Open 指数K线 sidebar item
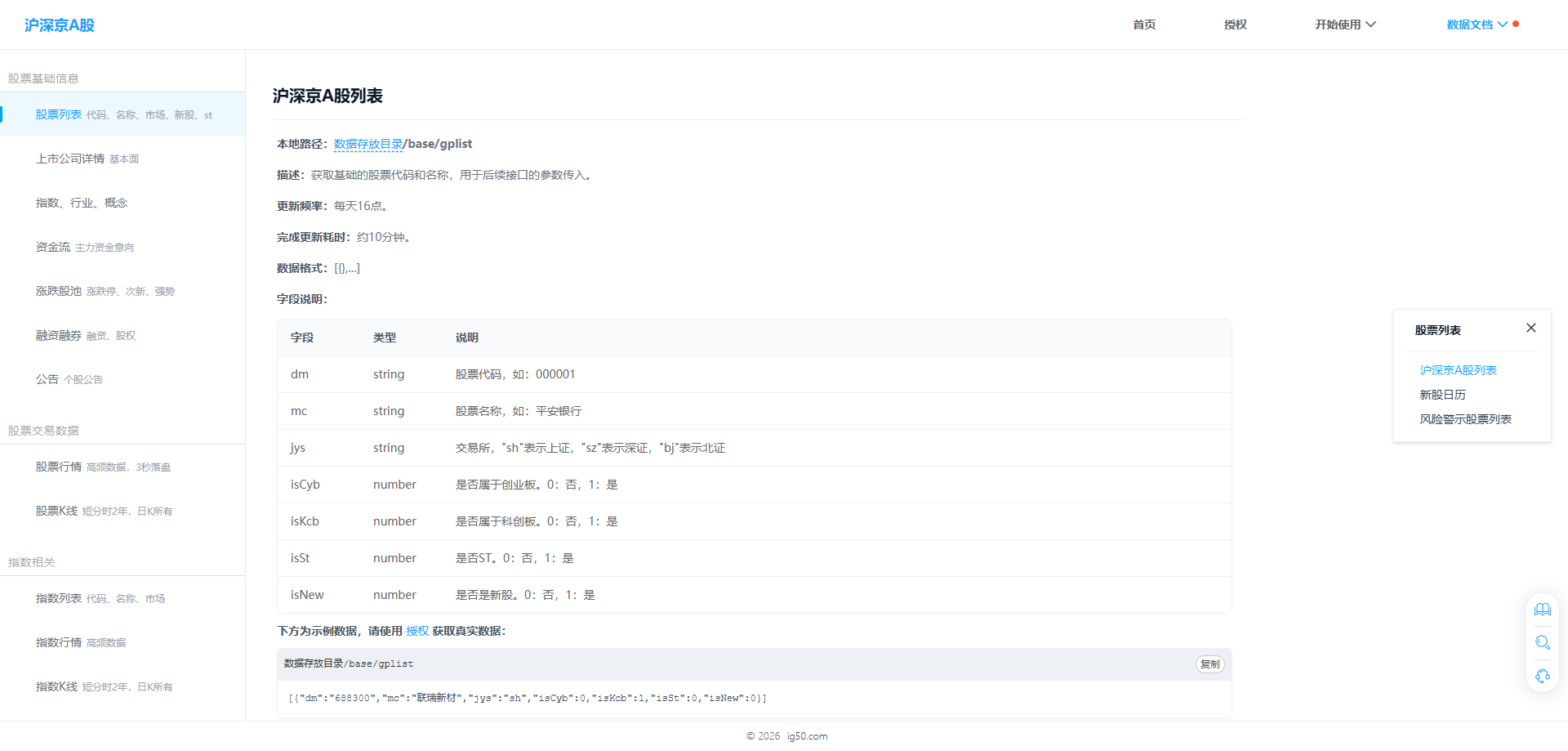The height and width of the screenshot is (751, 1568). click(x=122, y=686)
